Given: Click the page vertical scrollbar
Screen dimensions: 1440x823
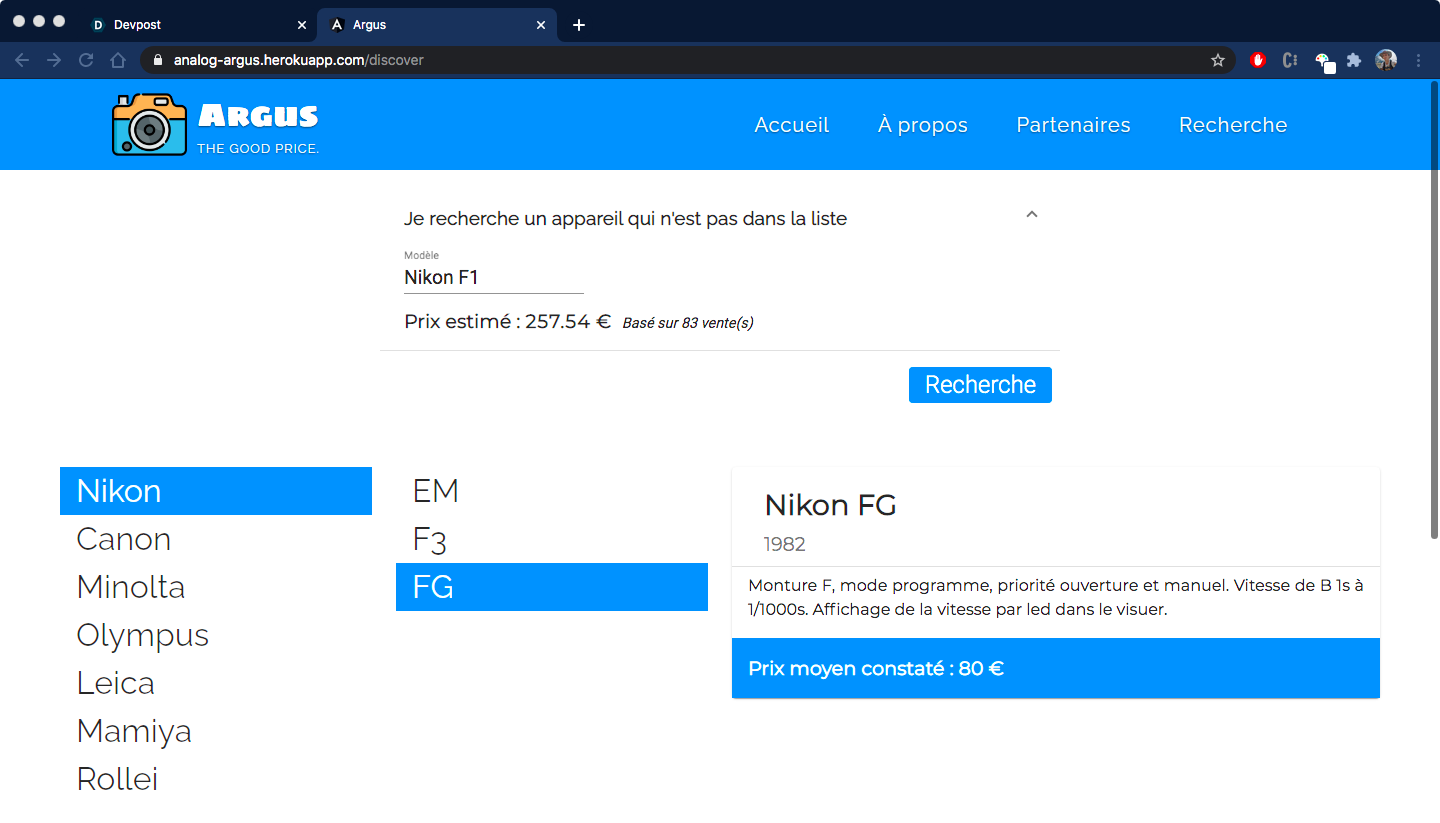Looking at the screenshot, I should (1434, 310).
